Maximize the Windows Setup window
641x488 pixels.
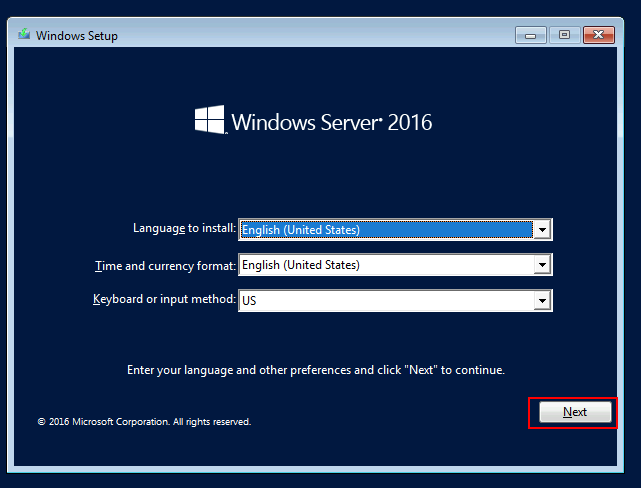(564, 35)
